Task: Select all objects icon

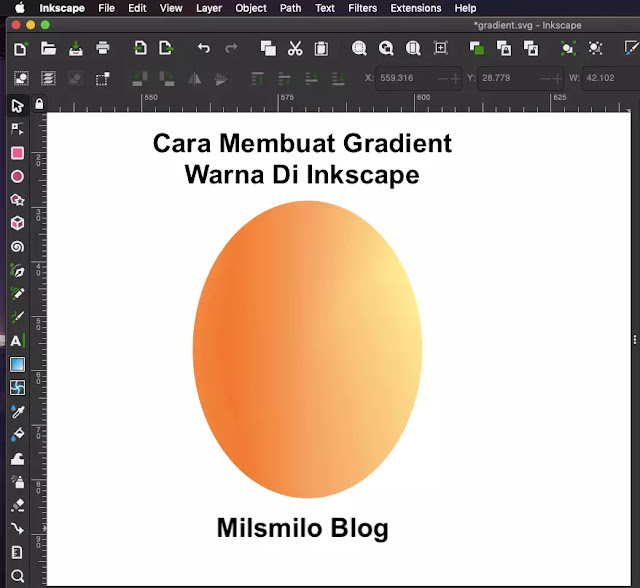Action: pyautogui.click(x=21, y=78)
